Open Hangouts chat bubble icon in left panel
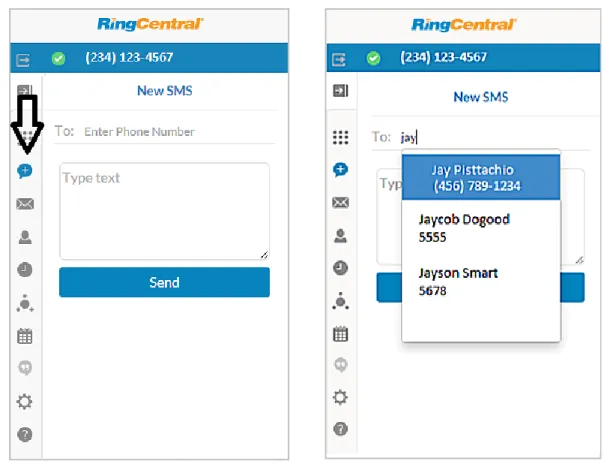604x473 pixels. (25, 367)
